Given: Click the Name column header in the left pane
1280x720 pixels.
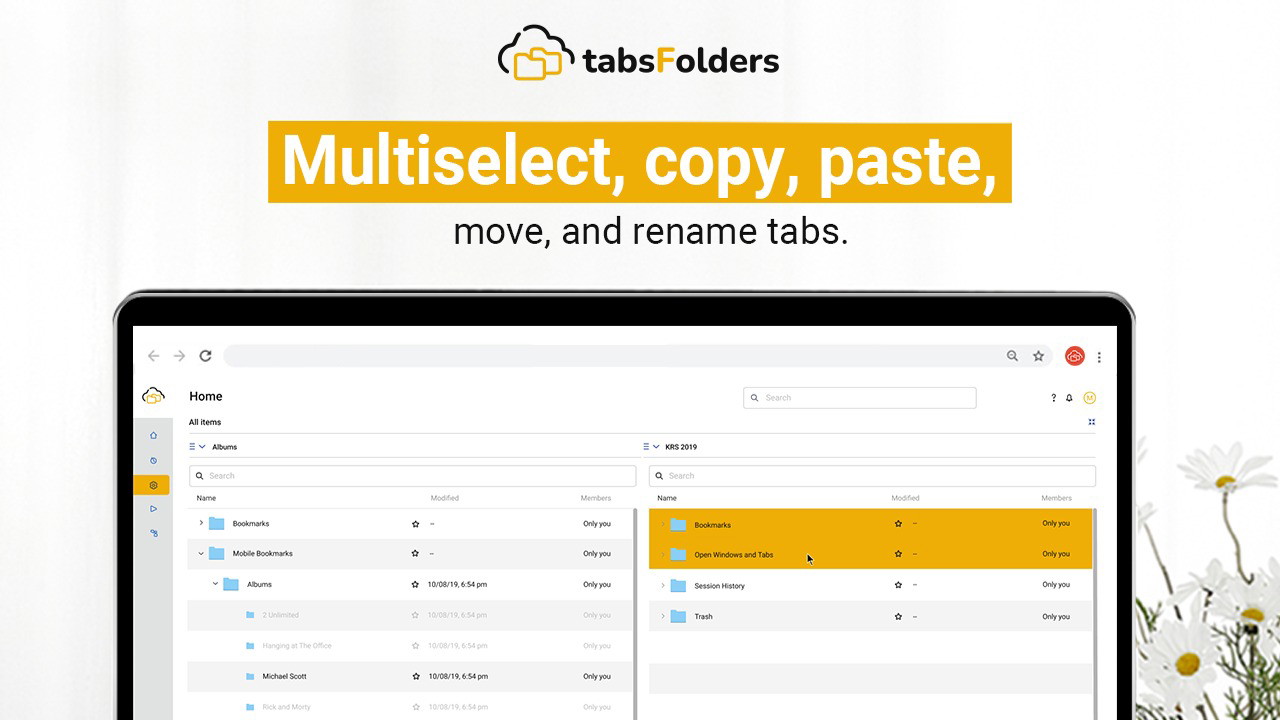Looking at the screenshot, I should coord(206,498).
